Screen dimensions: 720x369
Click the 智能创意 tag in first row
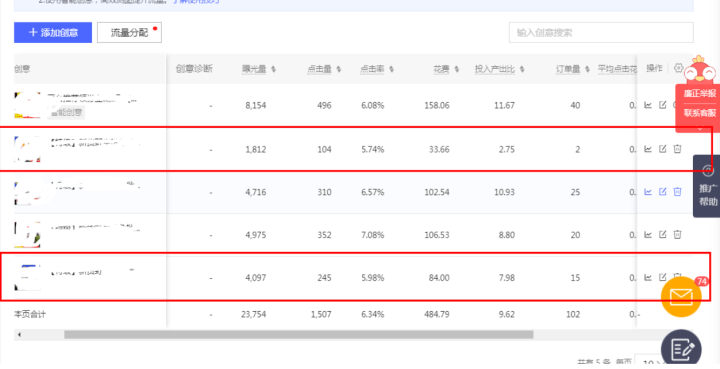66,112
